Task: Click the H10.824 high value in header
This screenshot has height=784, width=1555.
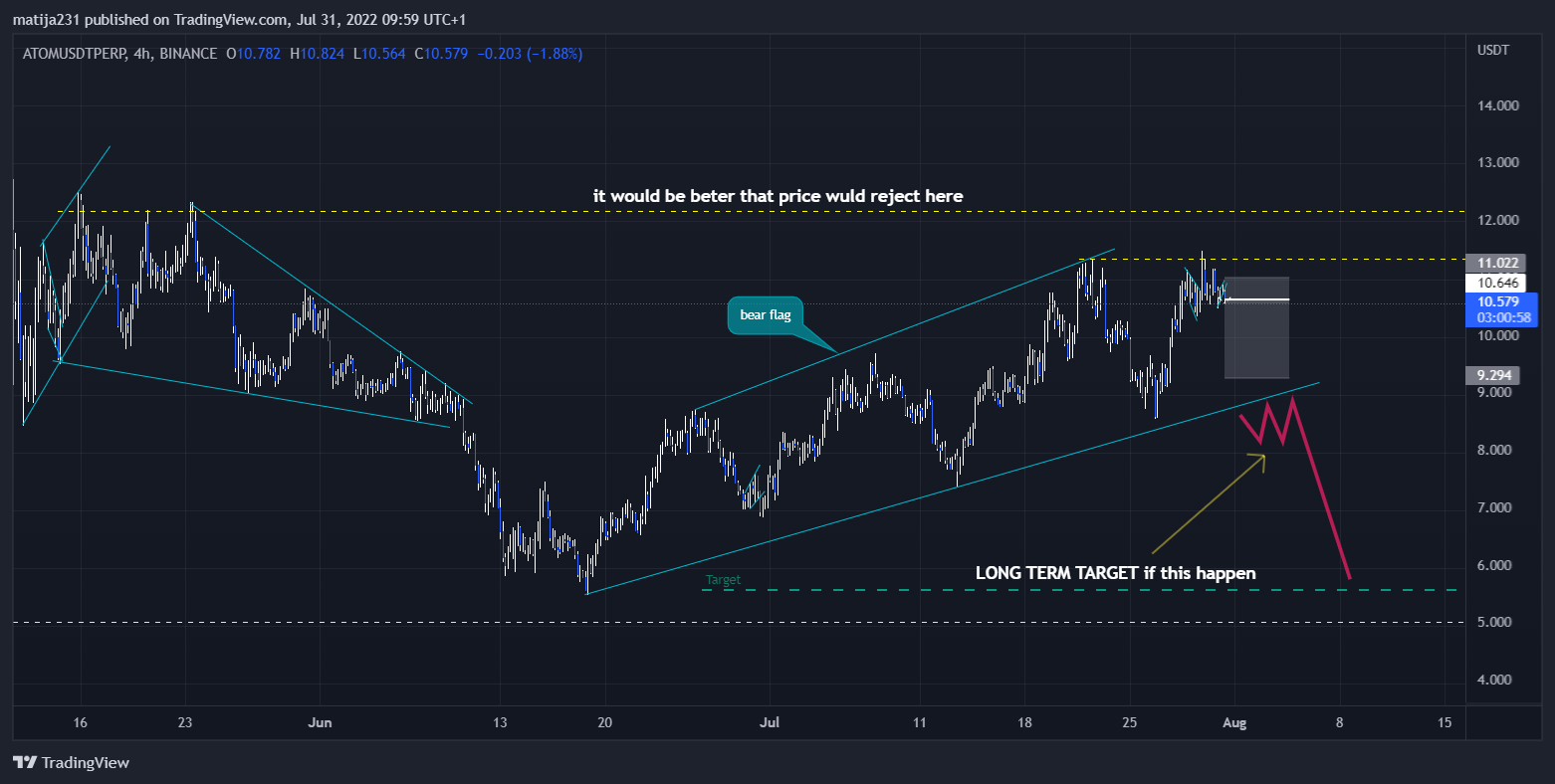Action: (317, 54)
